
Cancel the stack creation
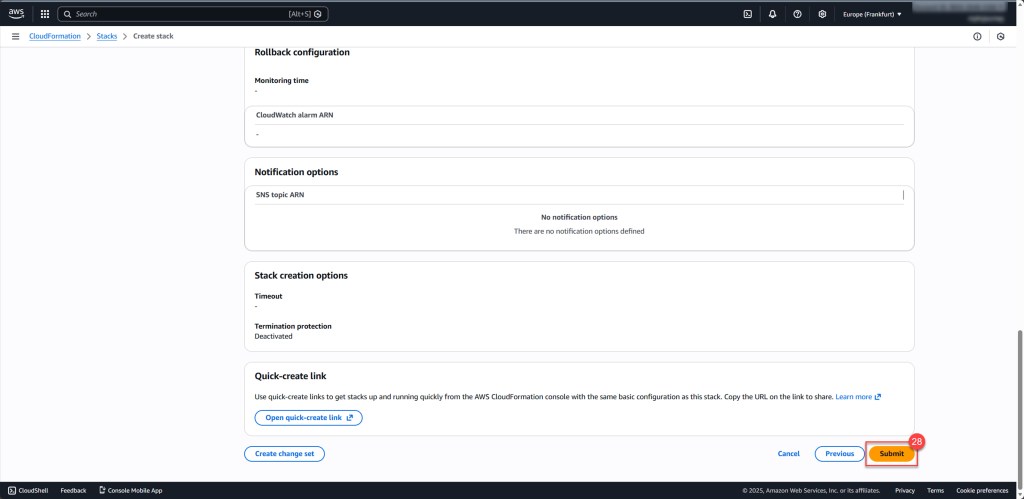tap(788, 454)
